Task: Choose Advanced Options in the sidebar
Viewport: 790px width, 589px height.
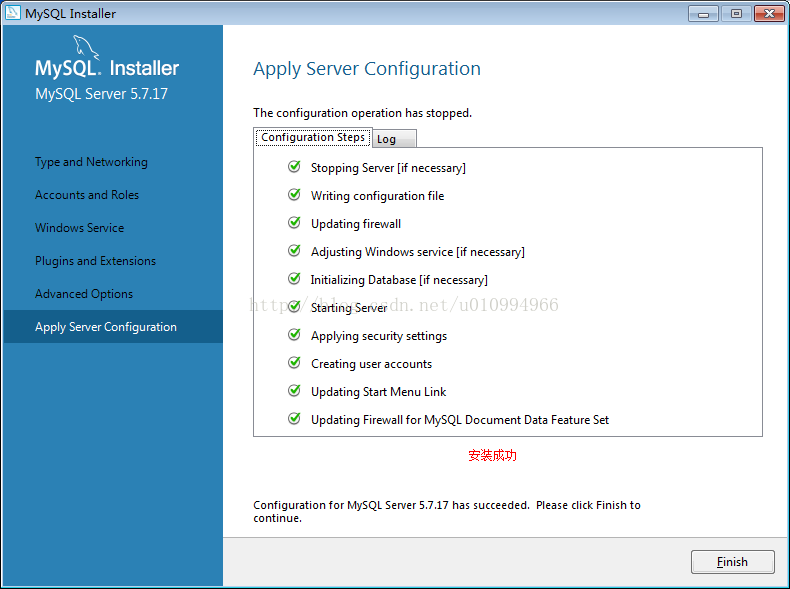Action: click(x=84, y=294)
